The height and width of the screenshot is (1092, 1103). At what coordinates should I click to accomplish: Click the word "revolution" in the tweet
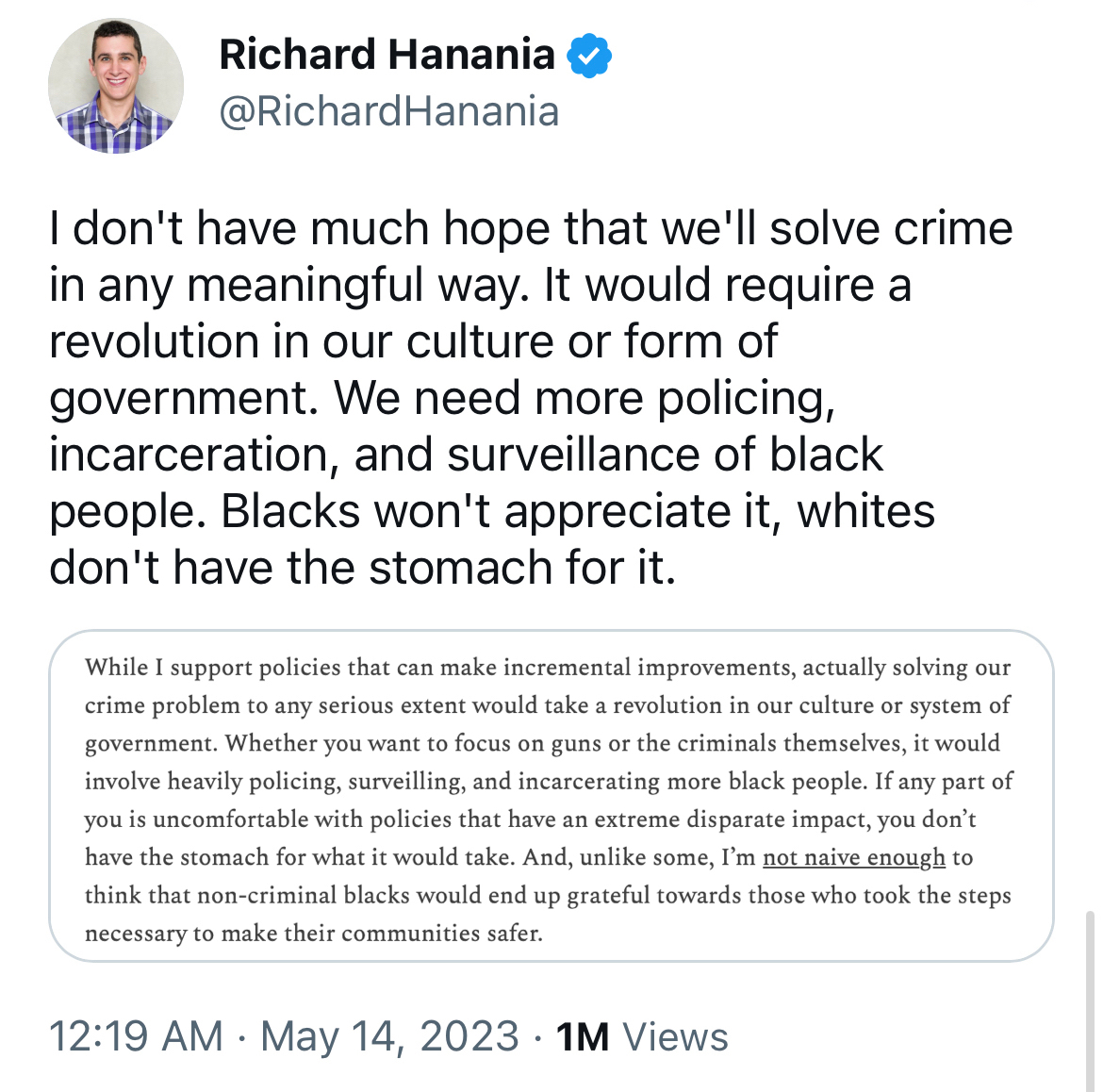(154, 341)
